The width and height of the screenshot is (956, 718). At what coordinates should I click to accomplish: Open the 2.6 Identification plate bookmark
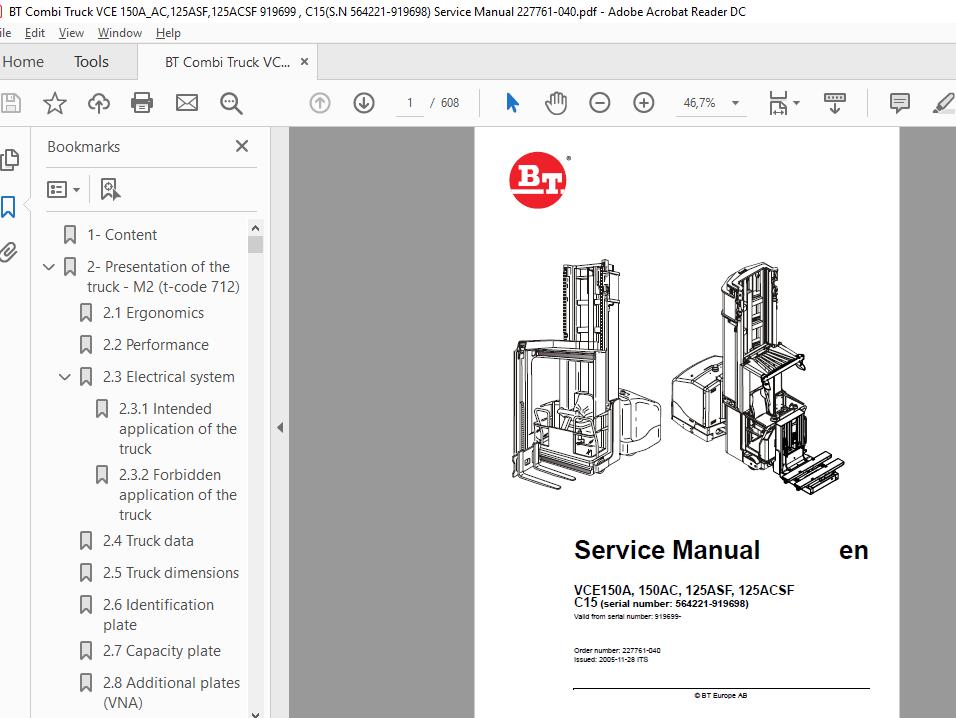tap(159, 614)
